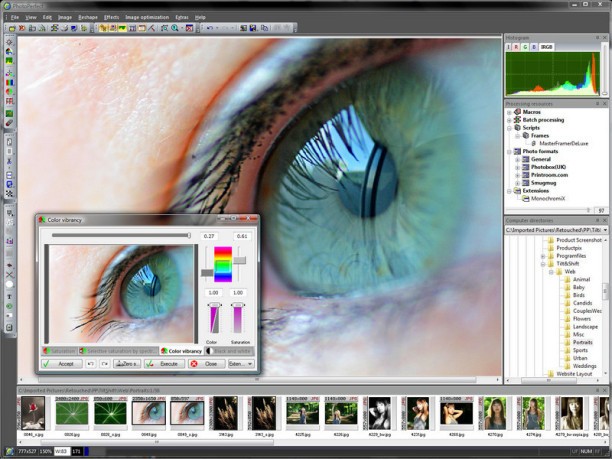Viewport: 612px width, 459px height.
Task: Click the Close button in Color vibrancy dialog
Action: [x=206, y=364]
